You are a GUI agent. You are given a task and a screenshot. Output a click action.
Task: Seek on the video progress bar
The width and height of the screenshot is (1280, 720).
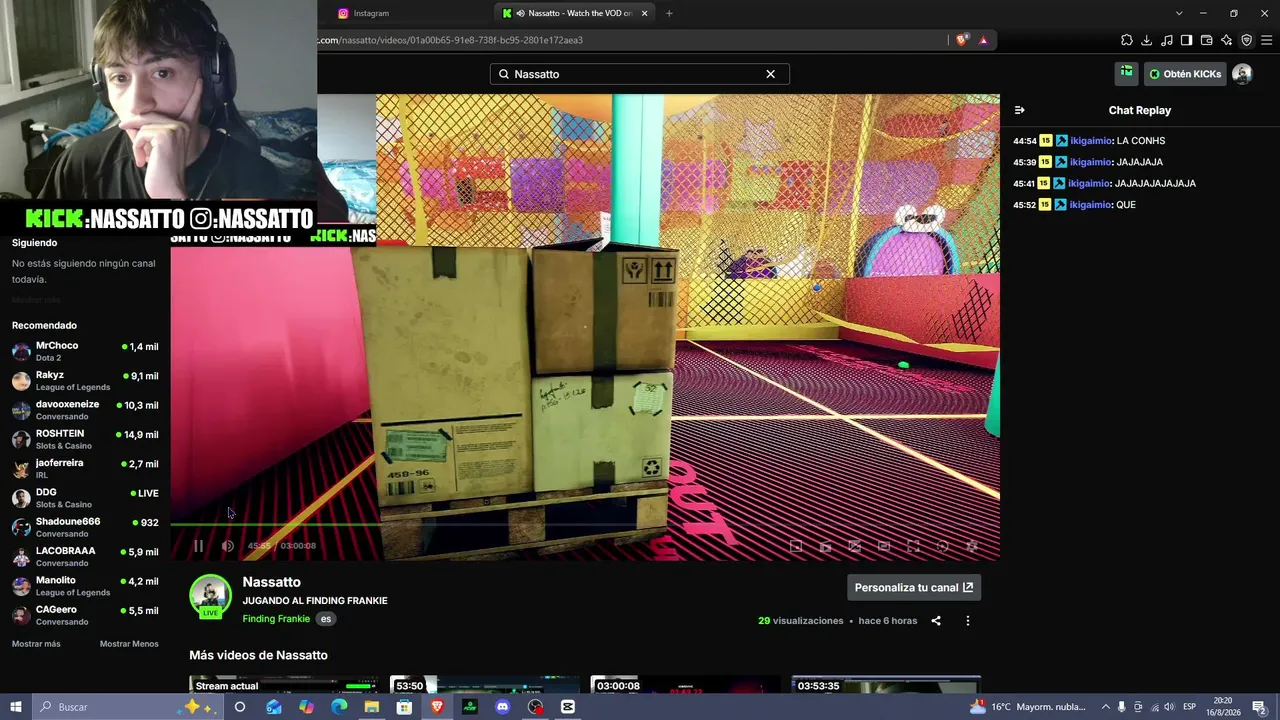[x=585, y=524]
